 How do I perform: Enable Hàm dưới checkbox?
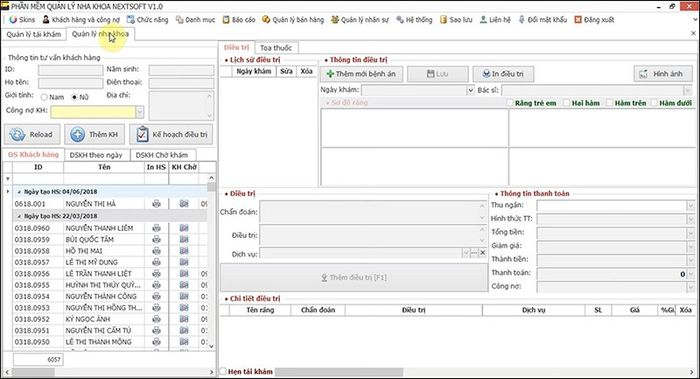pyautogui.click(x=654, y=103)
